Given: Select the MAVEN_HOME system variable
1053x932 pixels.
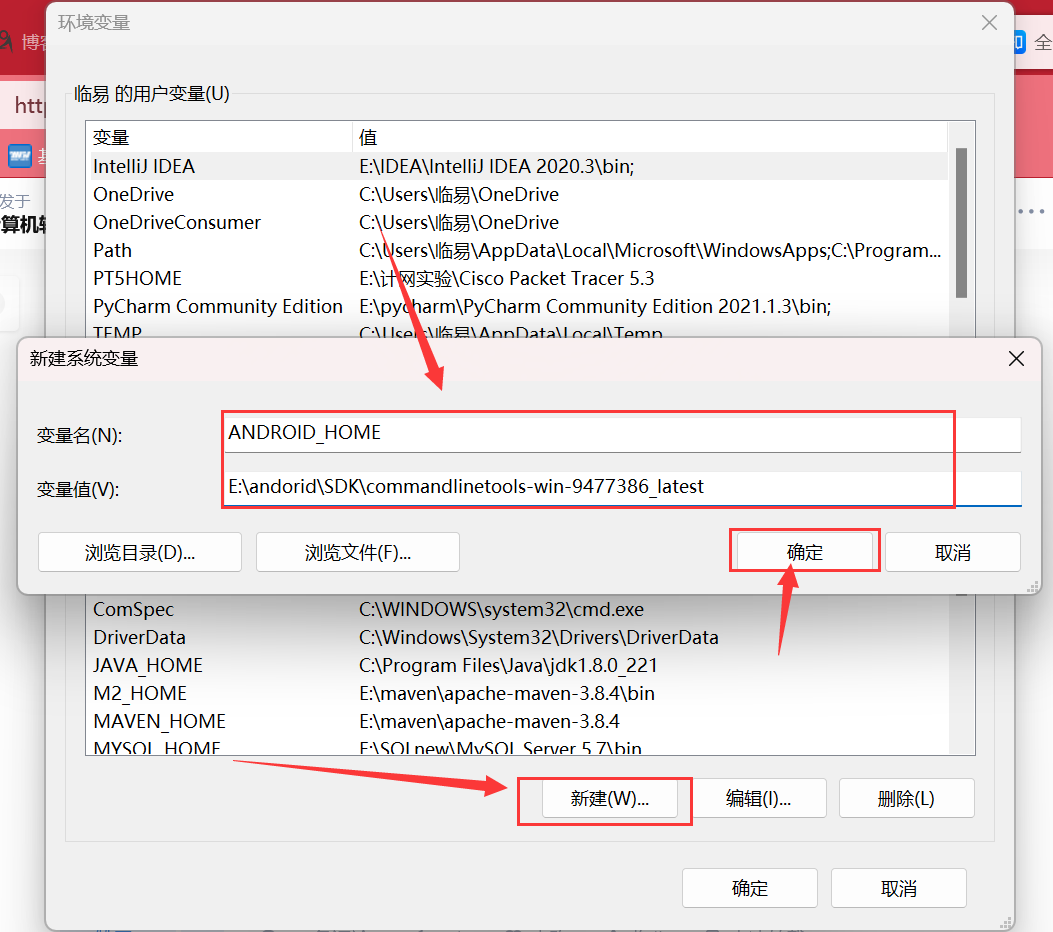Looking at the screenshot, I should (518, 722).
